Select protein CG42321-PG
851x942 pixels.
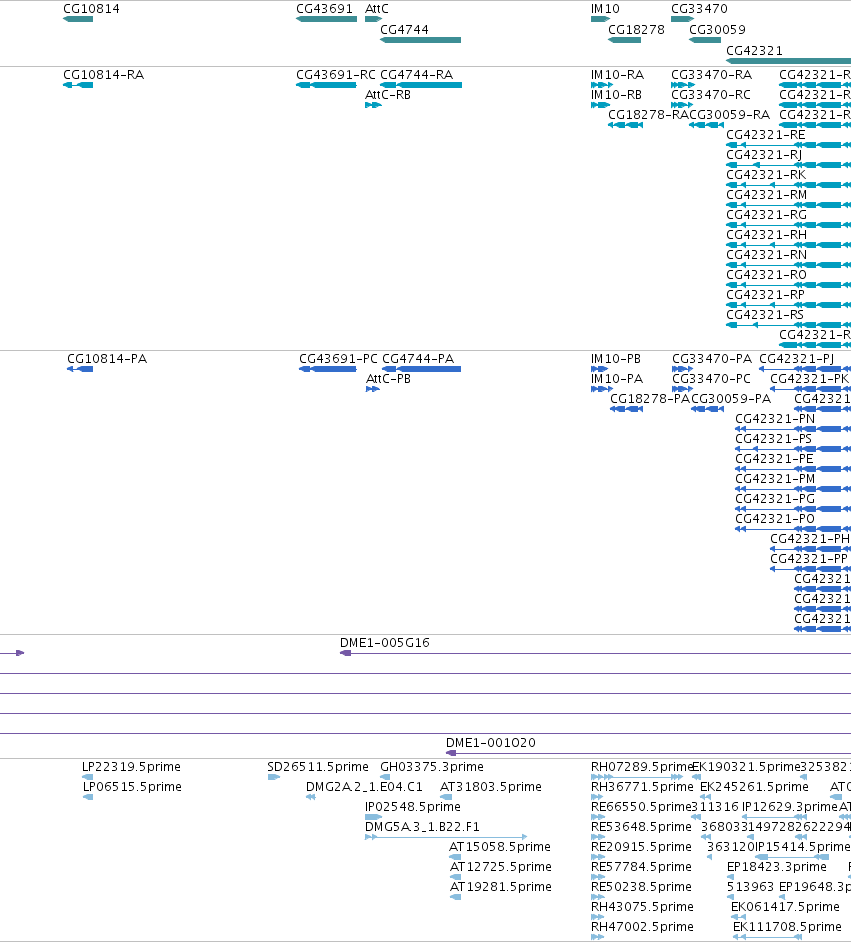tap(793, 509)
